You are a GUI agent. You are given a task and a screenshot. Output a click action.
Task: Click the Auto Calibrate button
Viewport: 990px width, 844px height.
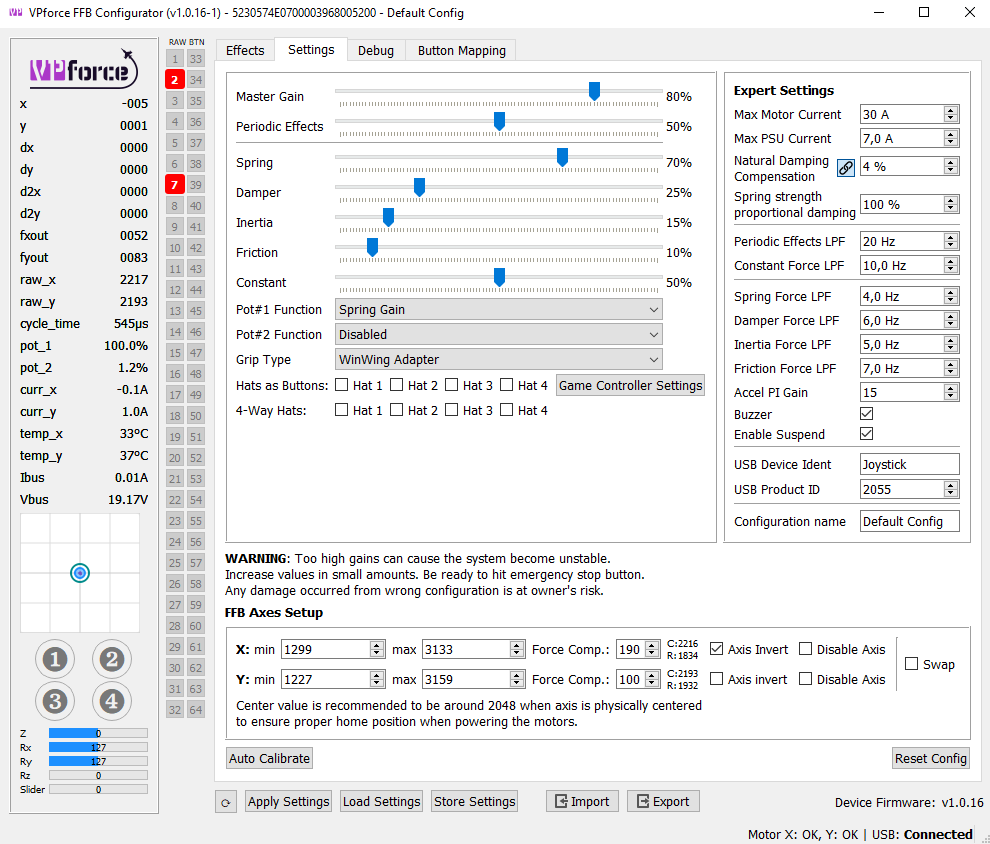269,758
